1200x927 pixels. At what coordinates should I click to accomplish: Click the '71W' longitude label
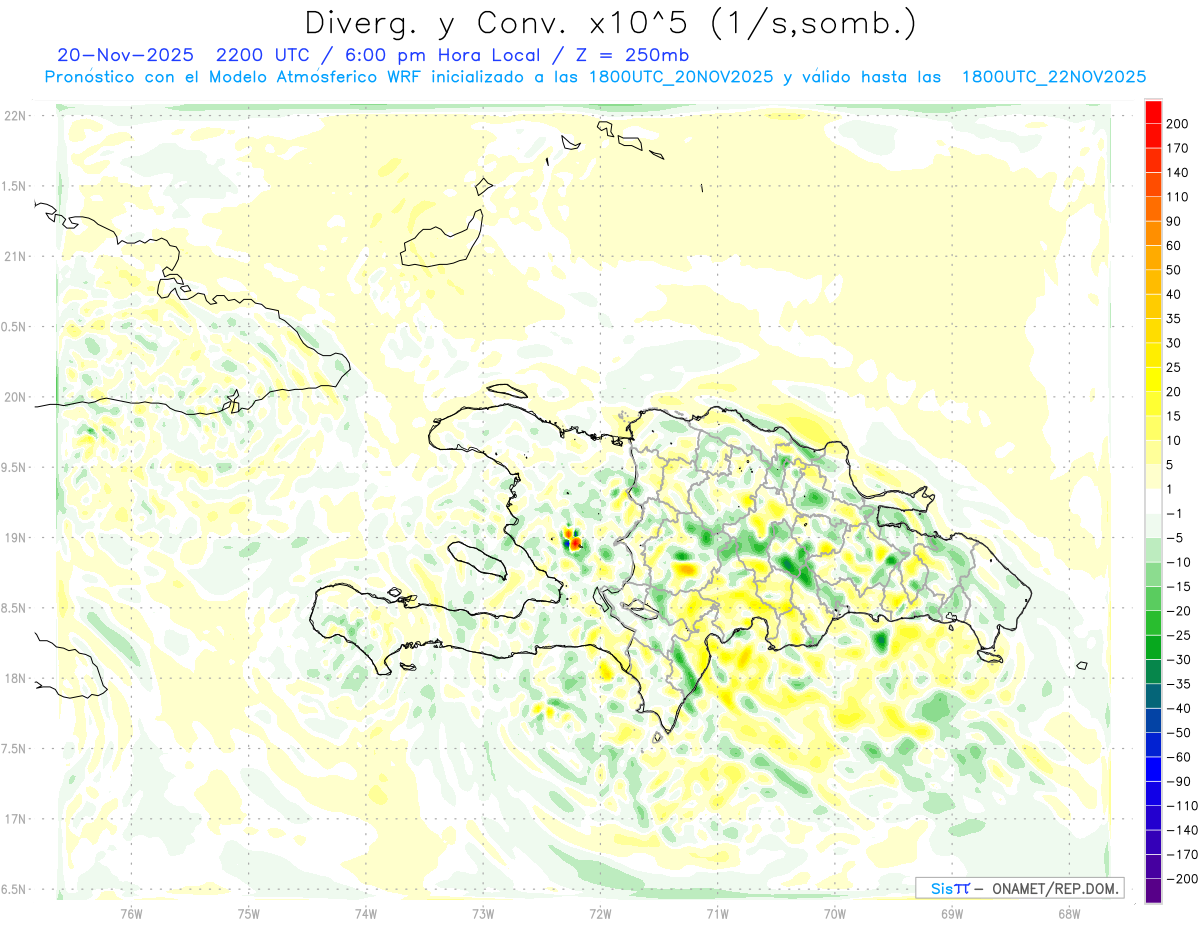click(x=717, y=913)
